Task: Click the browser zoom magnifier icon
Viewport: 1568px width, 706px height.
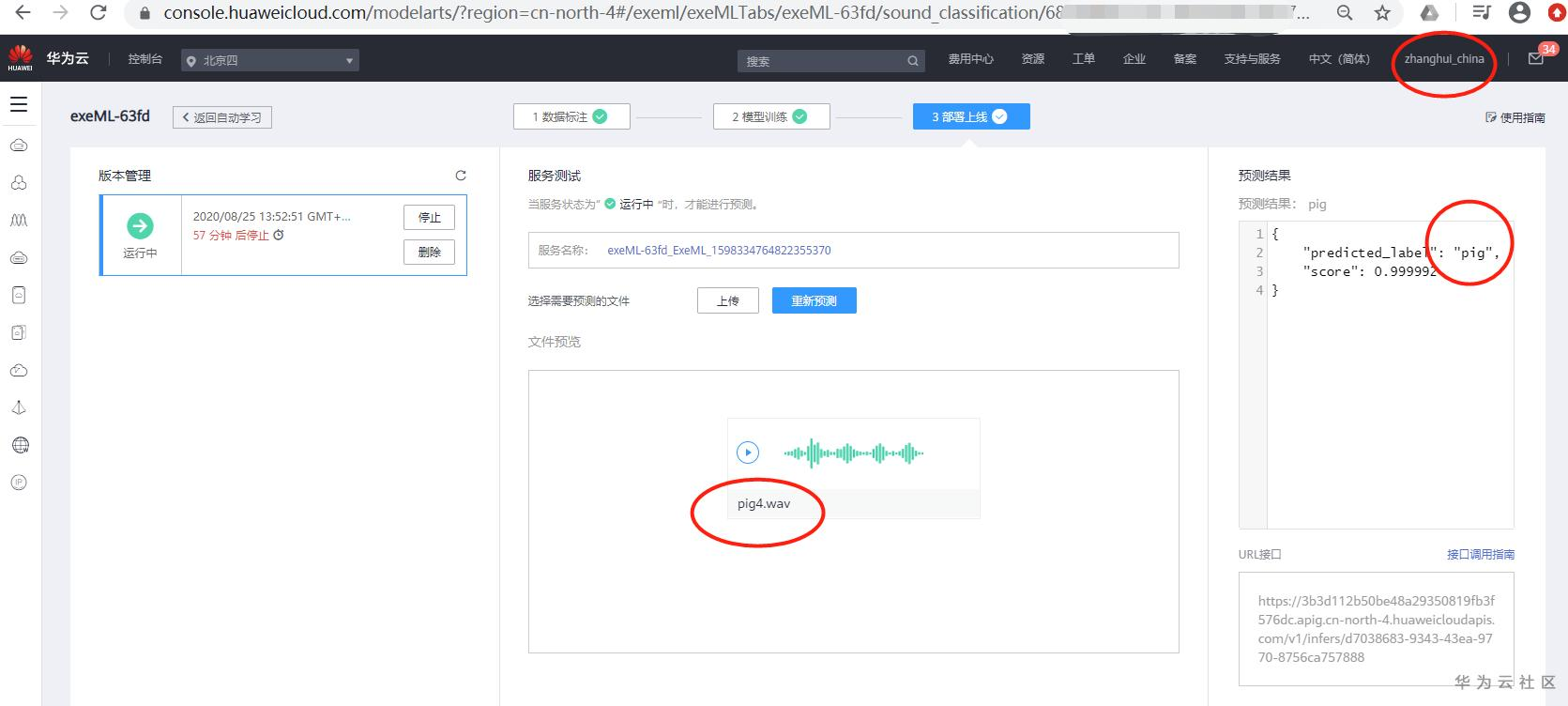Action: pyautogui.click(x=1345, y=13)
